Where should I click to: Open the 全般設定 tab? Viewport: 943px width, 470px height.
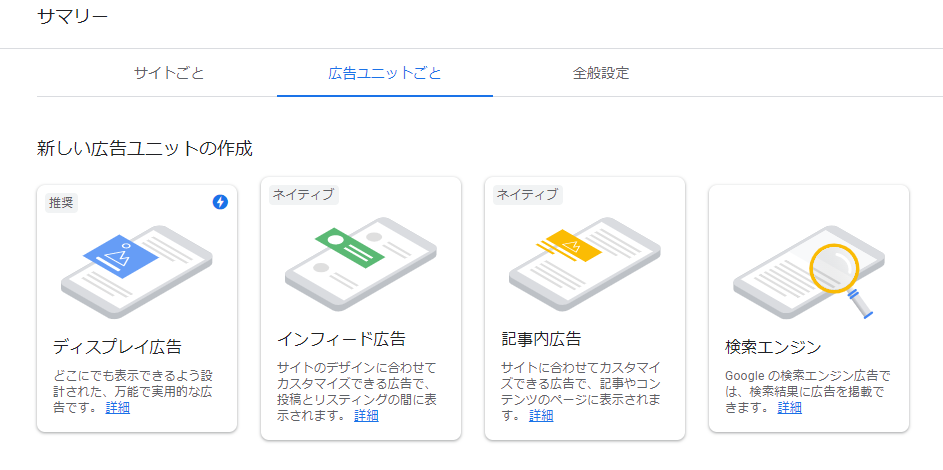pos(601,74)
